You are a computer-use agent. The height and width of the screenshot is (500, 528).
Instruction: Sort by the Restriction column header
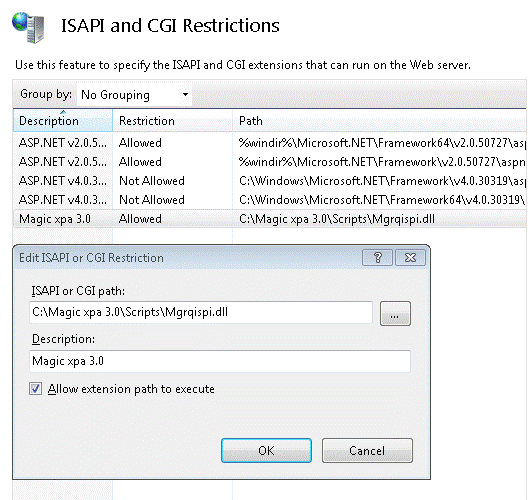pyautogui.click(x=172, y=121)
